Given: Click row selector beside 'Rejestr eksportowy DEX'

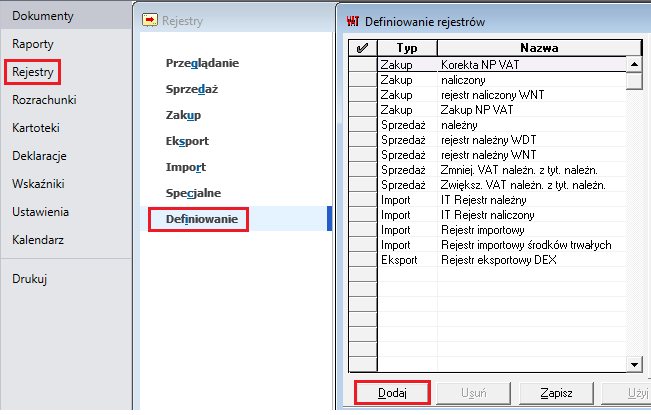Looking at the screenshot, I should (362, 260).
